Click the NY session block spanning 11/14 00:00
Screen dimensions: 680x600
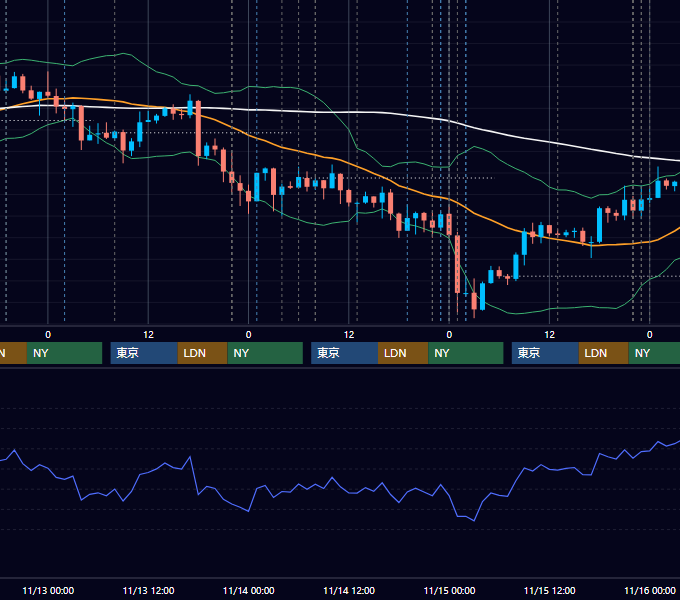(x=265, y=353)
